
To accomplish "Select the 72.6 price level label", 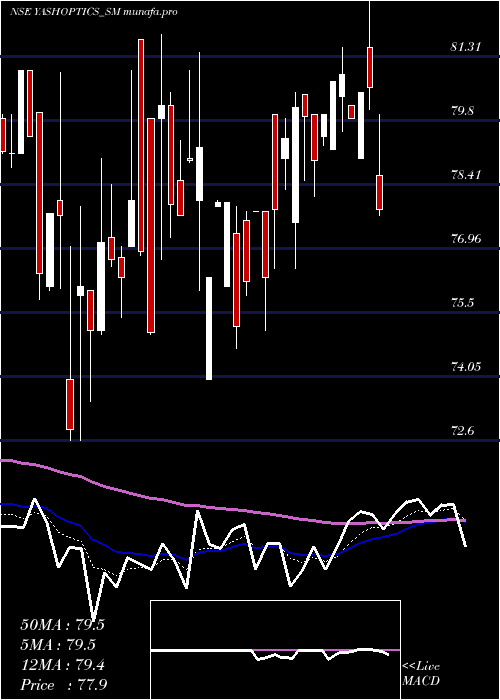I will (462, 431).
